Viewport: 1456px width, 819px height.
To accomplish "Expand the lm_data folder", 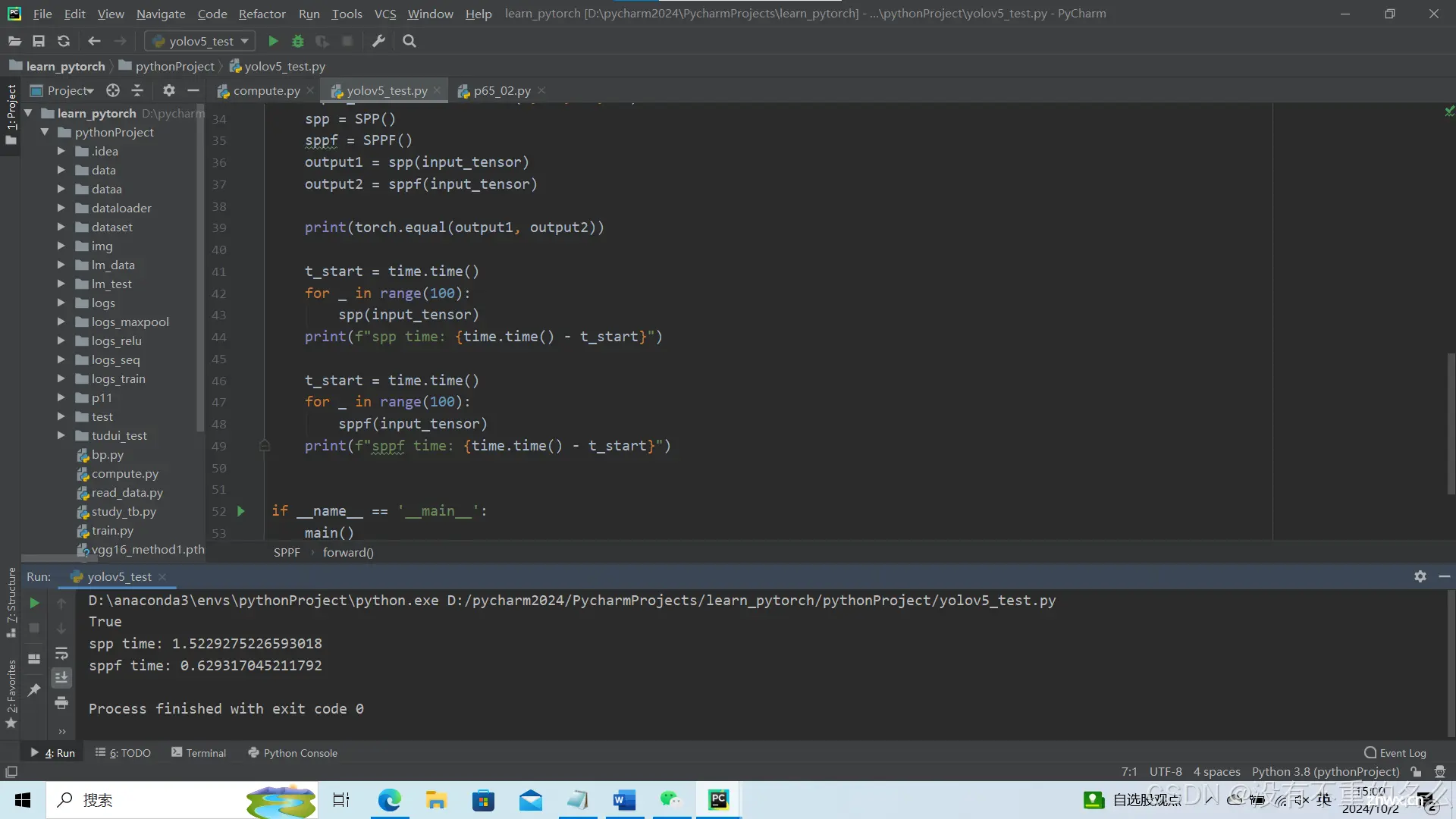I will point(61,265).
